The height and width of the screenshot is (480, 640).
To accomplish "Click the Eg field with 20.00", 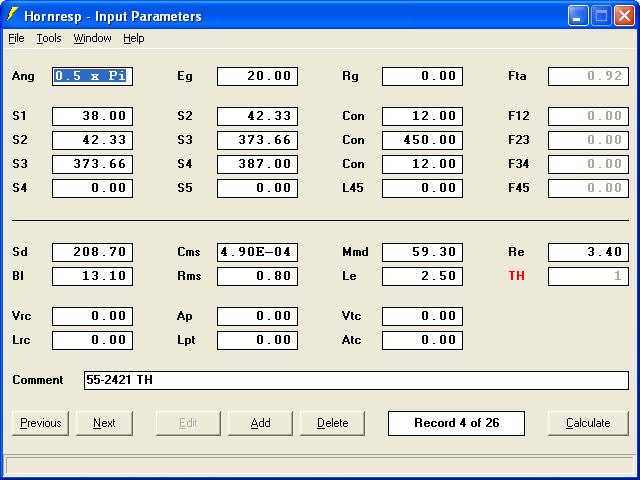I will pos(258,76).
